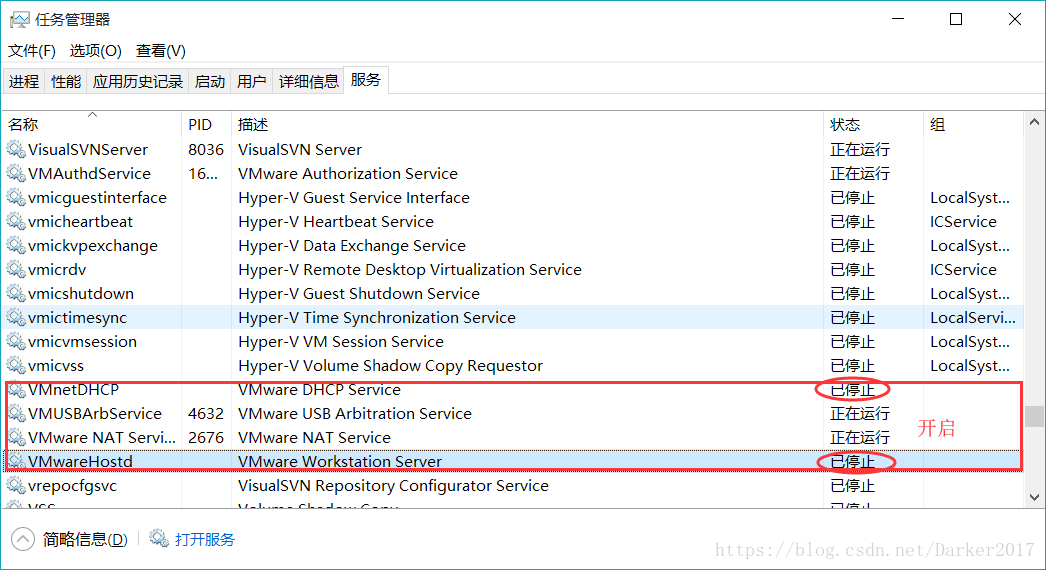
Task: Select the VMnetDHCP service name
Action: point(73,390)
